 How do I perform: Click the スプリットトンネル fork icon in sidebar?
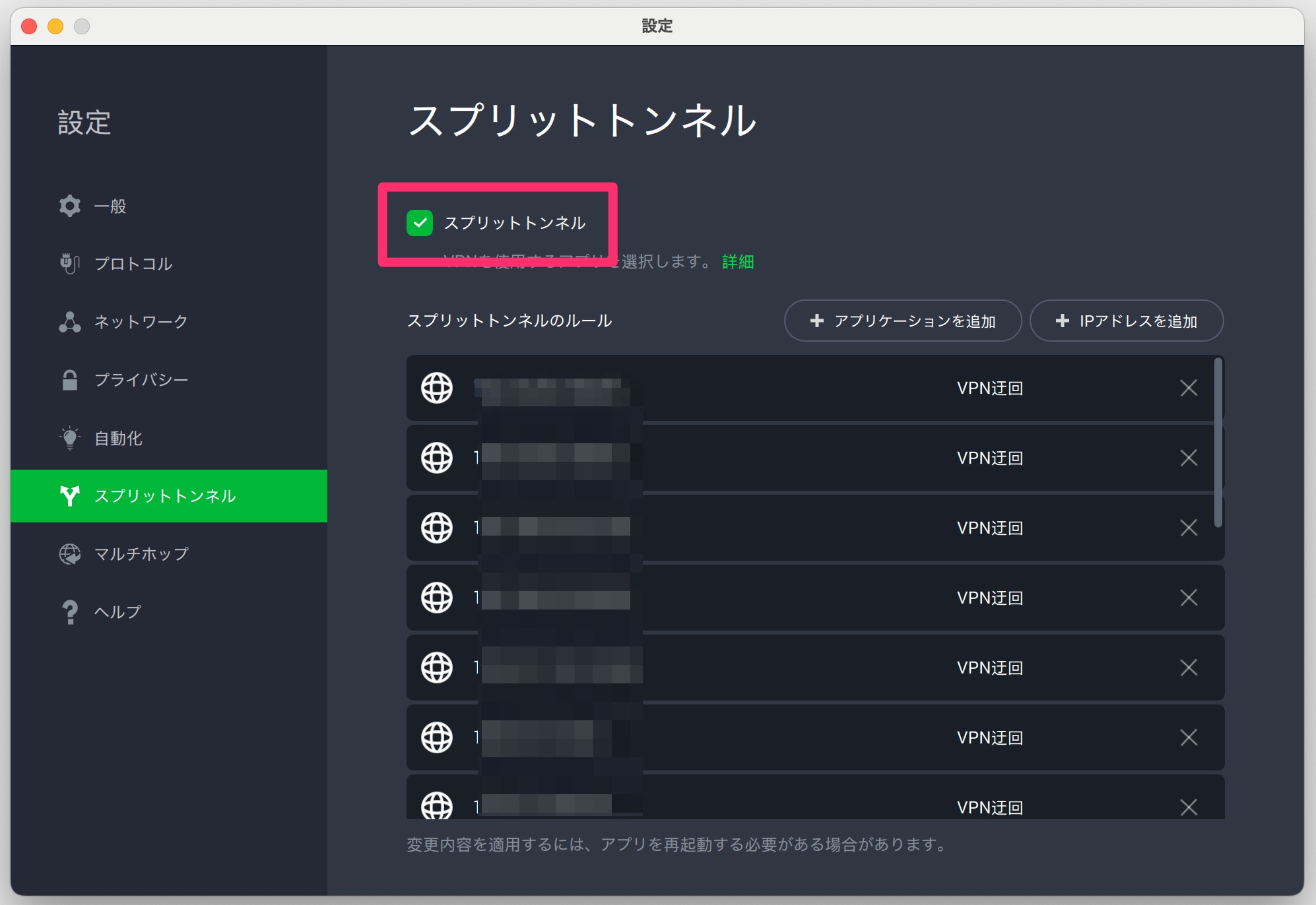pos(70,496)
